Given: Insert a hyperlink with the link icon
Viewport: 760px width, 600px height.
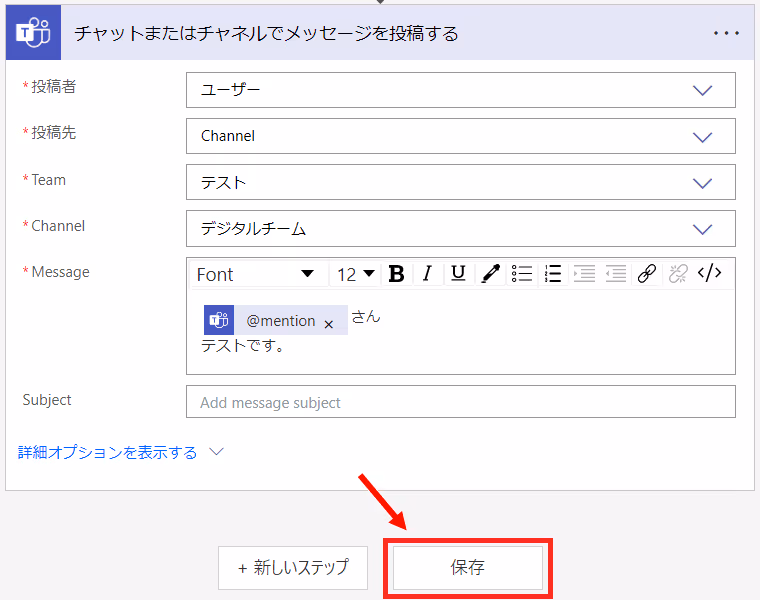Looking at the screenshot, I should pos(647,274).
